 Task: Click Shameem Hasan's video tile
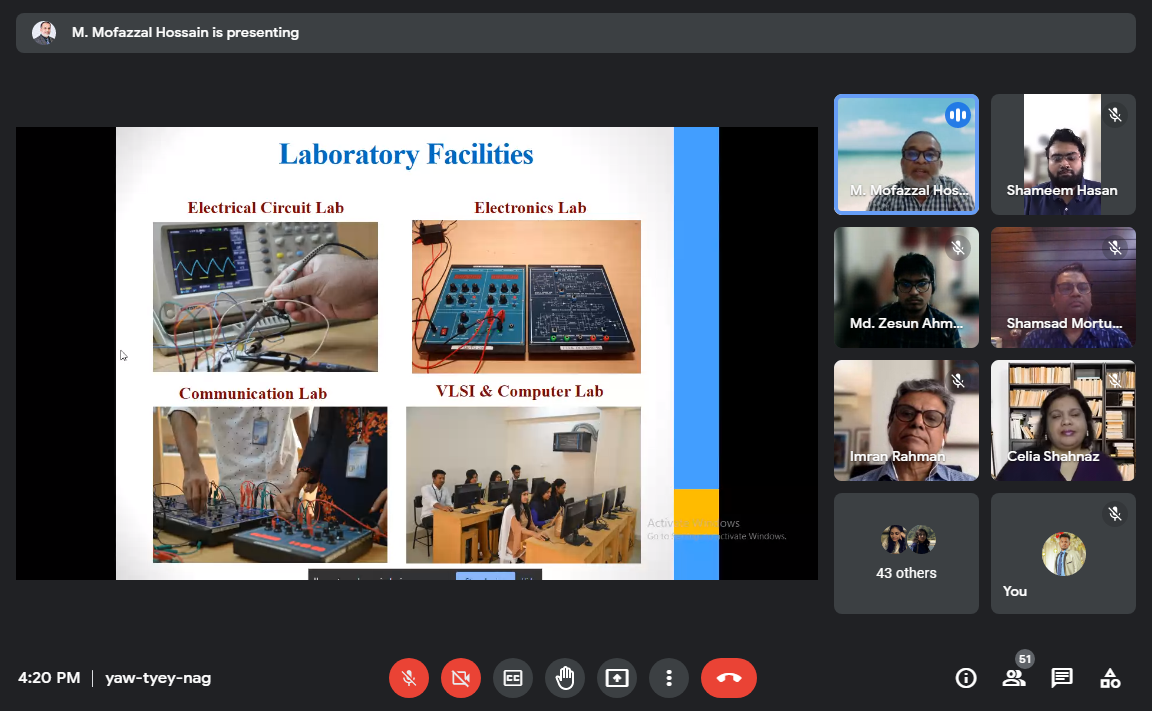tap(1063, 154)
